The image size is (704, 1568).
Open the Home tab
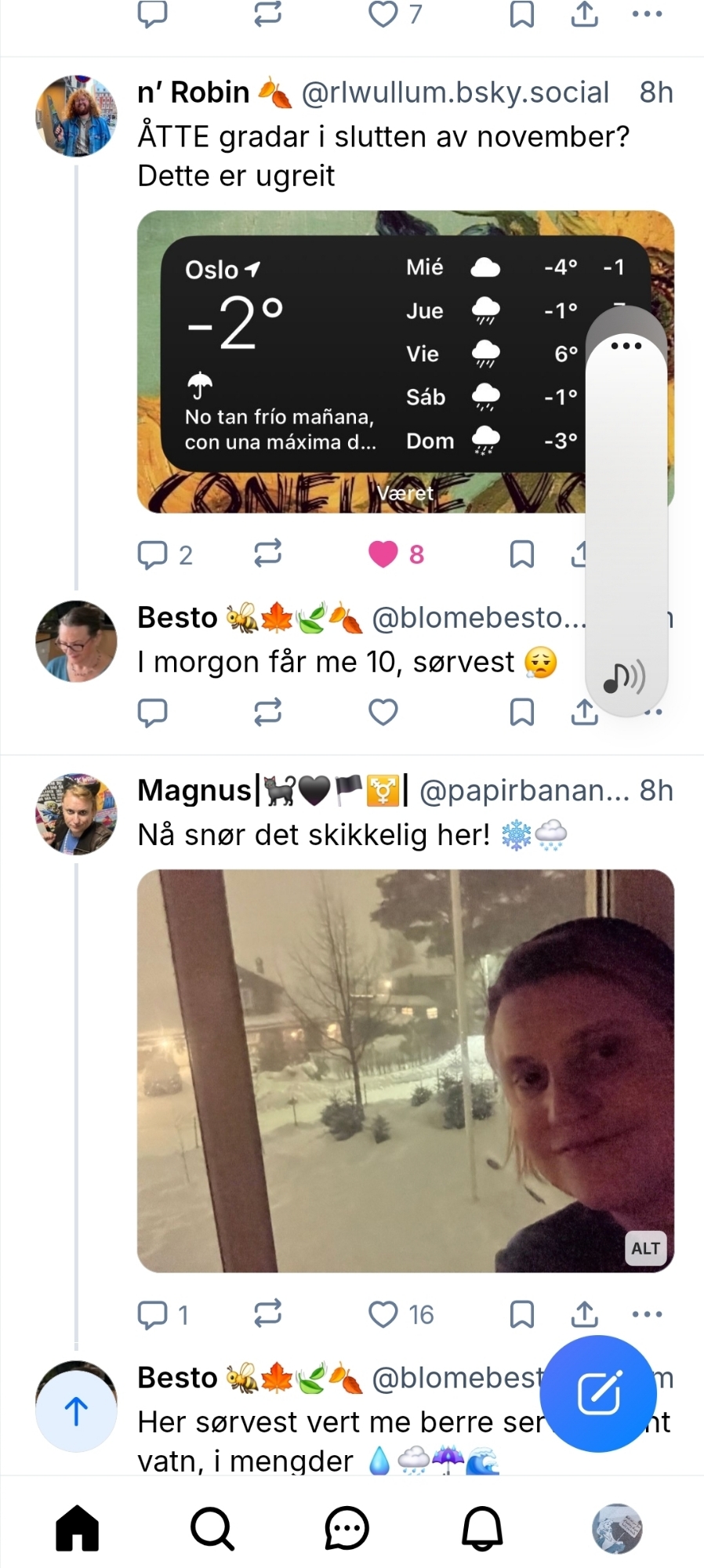pos(77,1528)
